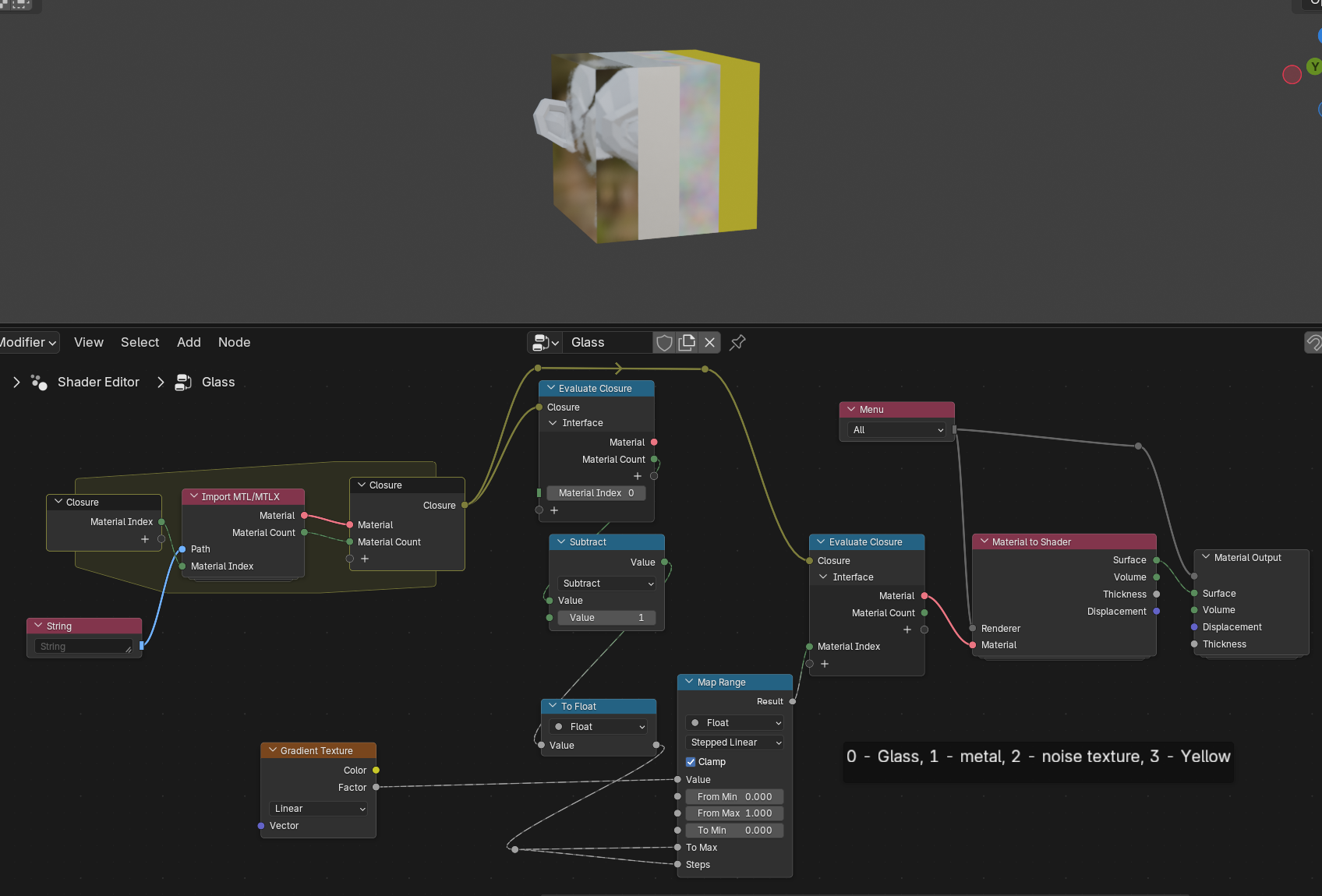
Task: Toggle the pin node tree icon
Action: [737, 343]
